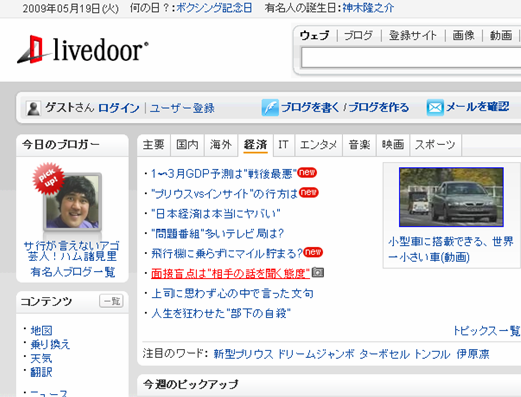Open headline プリウスvsインサイトの行方は
Image resolution: width=521 pixels, height=397 pixels.
tap(224, 194)
